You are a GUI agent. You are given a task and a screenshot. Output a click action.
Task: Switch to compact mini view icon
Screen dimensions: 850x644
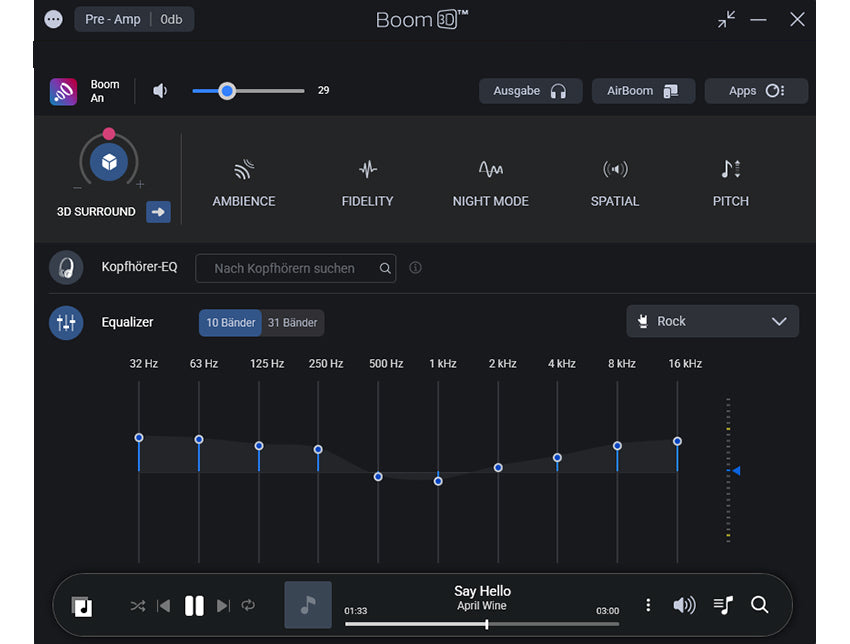point(726,20)
